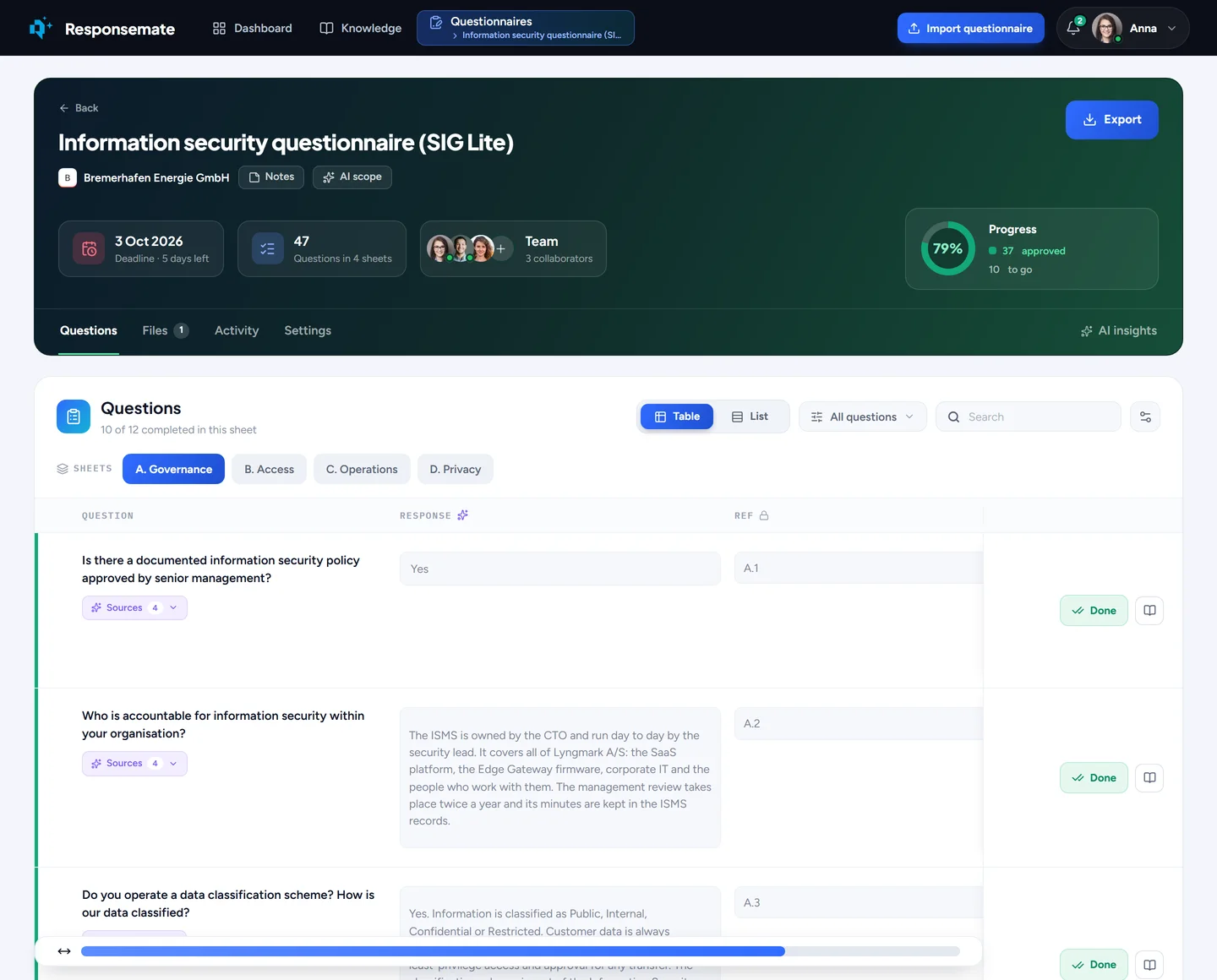Toggle Done status for question A.1
Screen dimensions: 1217x980
tap(1094, 611)
